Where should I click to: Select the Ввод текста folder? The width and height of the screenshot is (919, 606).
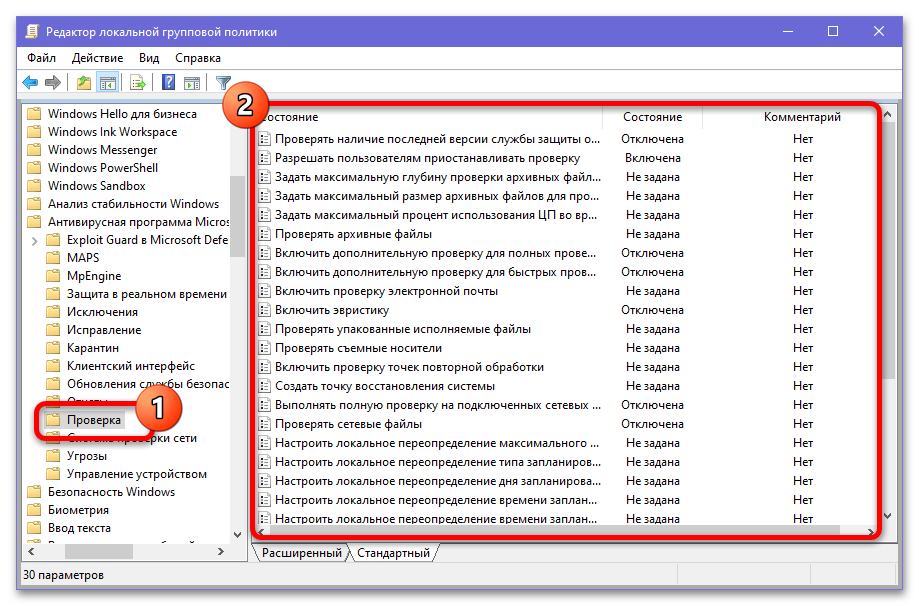point(79,528)
